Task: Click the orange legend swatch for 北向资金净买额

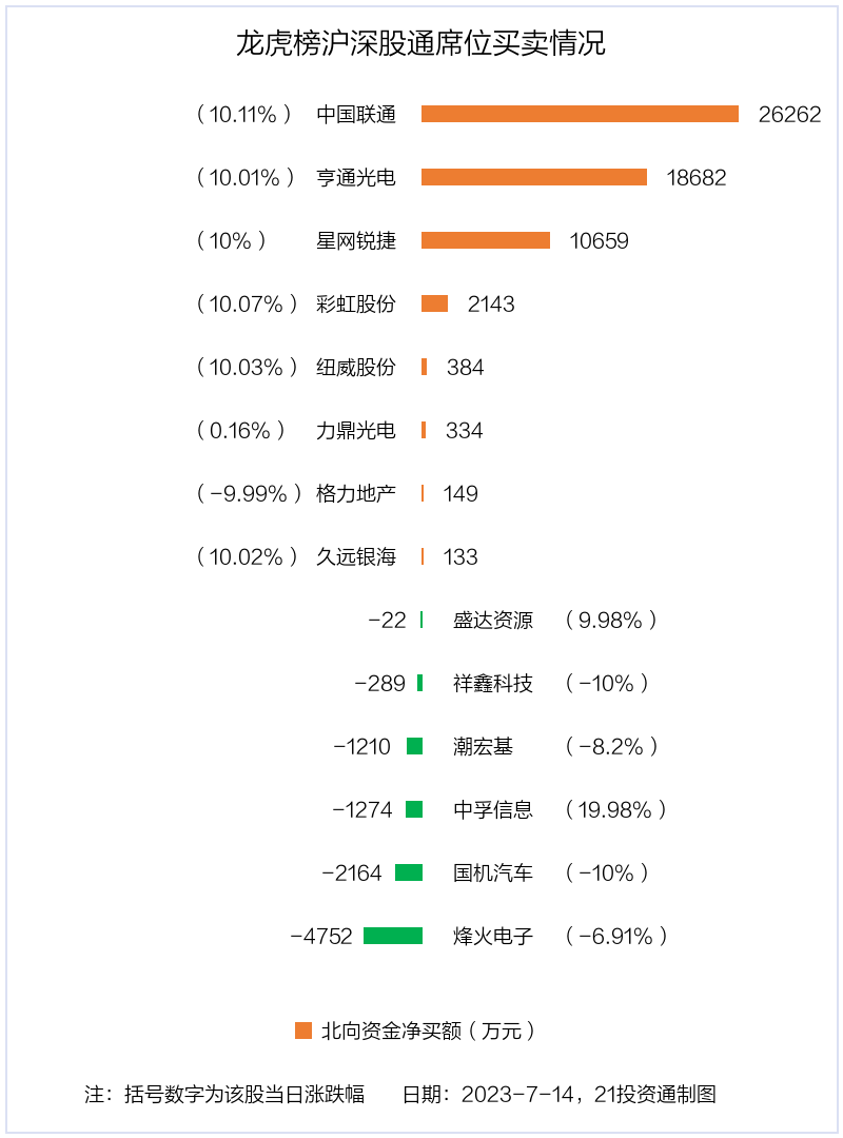Action: (x=303, y=1031)
